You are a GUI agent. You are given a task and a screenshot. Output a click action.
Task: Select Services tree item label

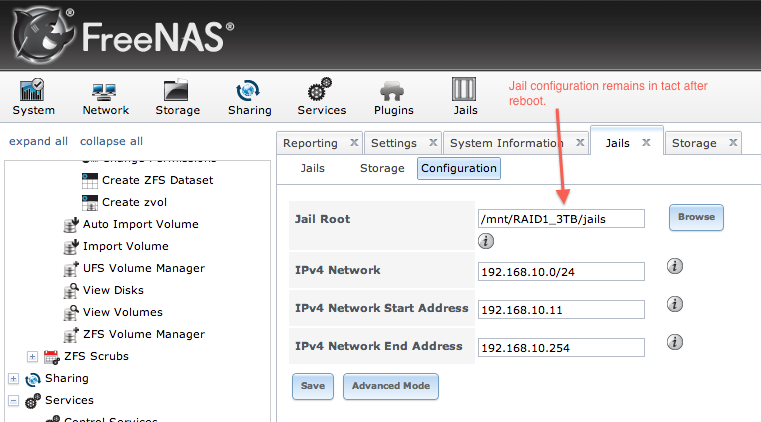69,401
